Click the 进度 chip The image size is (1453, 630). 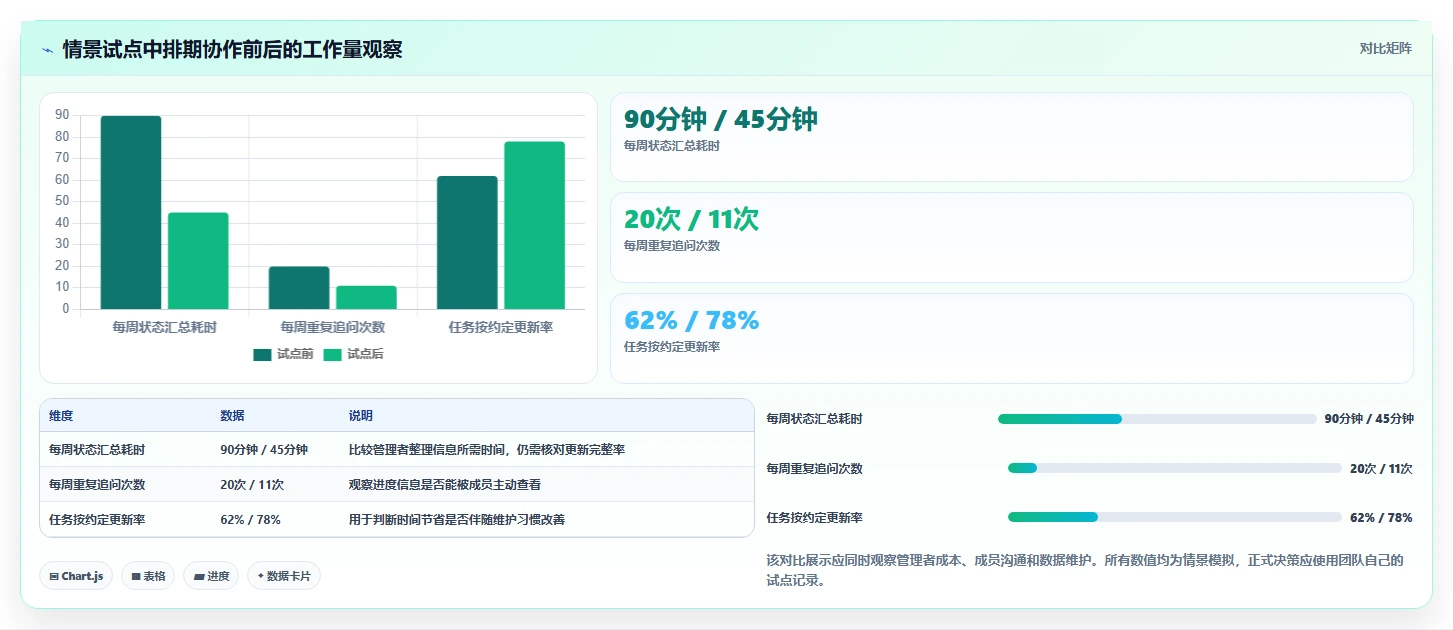[211, 576]
